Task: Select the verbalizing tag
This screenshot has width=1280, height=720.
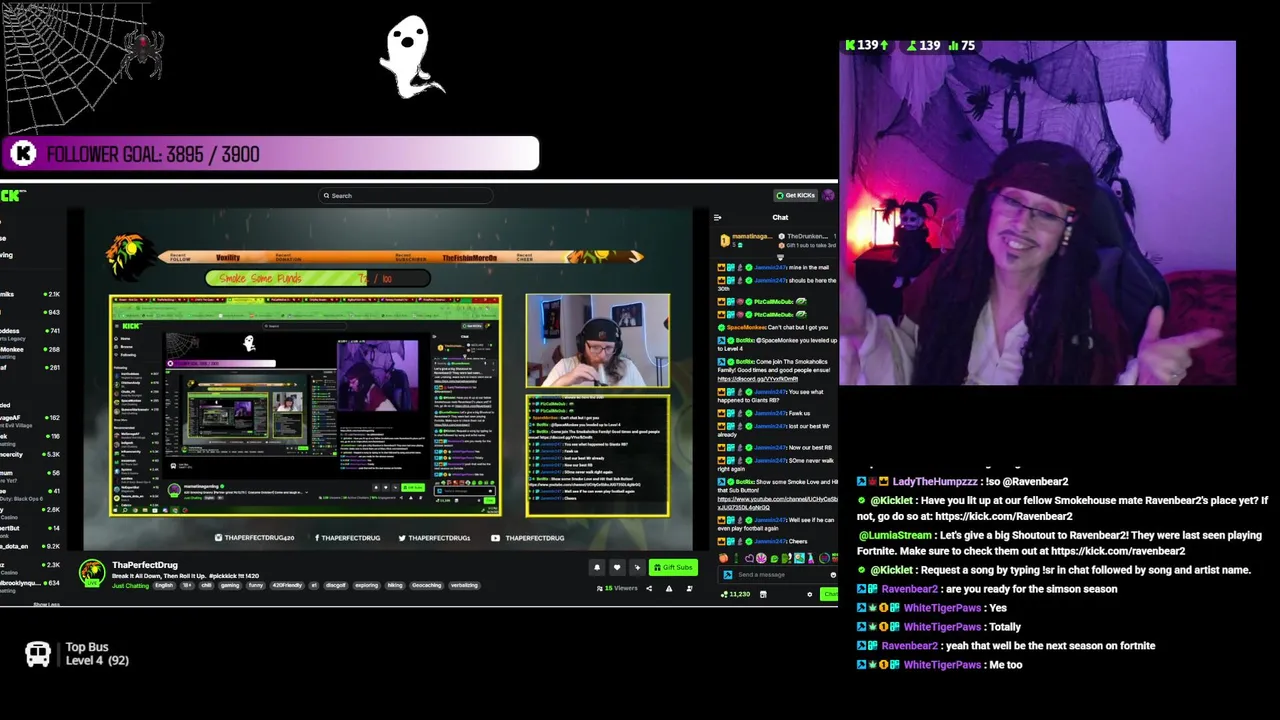Action: [464, 585]
